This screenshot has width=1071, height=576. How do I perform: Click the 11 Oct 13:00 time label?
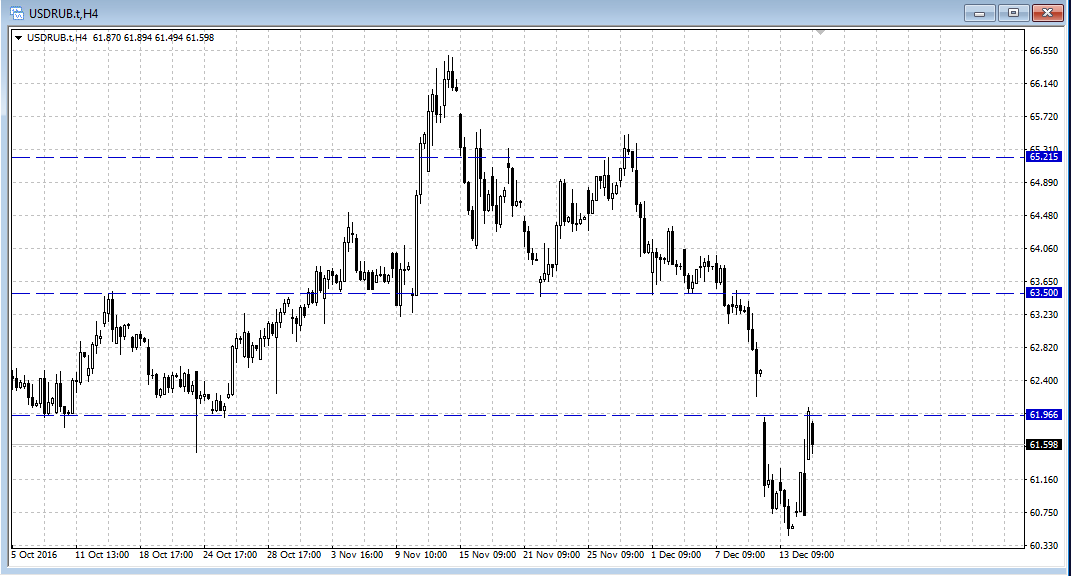[102, 555]
